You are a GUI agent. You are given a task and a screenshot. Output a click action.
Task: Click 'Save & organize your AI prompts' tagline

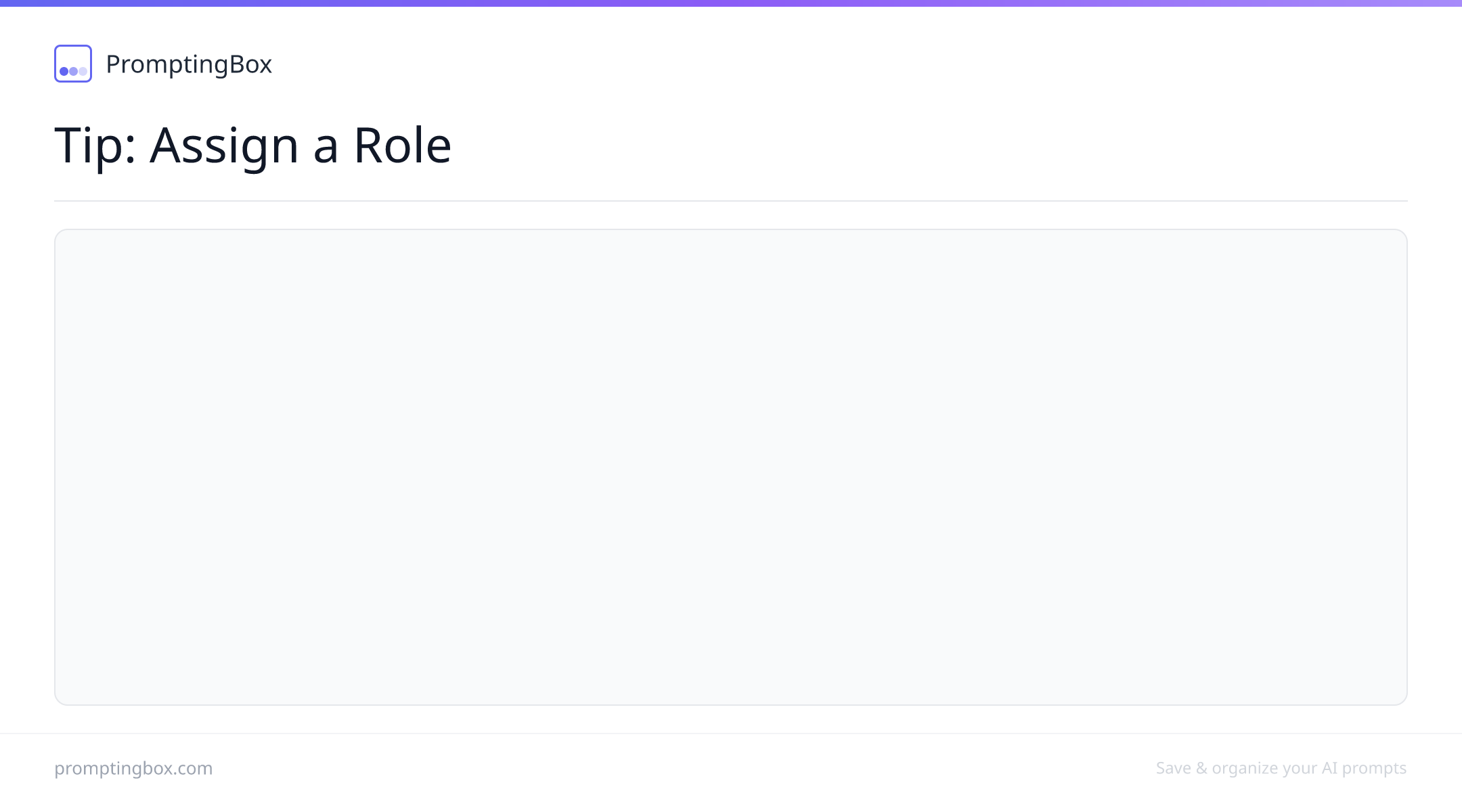click(x=1281, y=768)
